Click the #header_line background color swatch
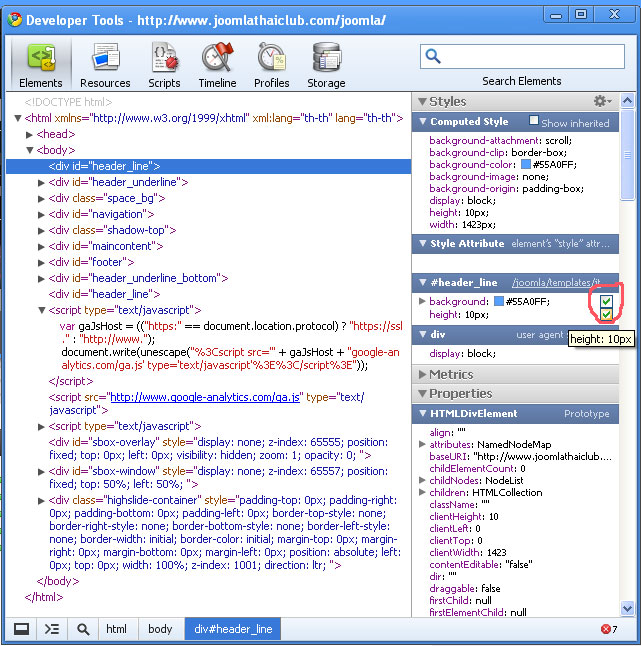 pos(498,301)
